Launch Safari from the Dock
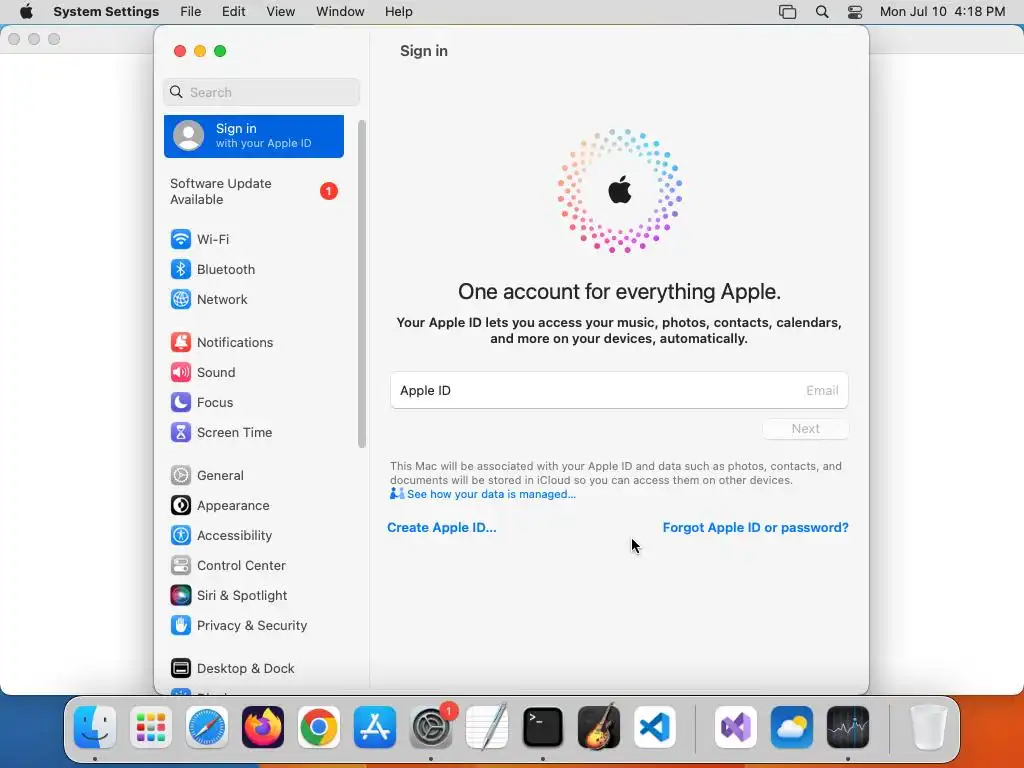Image resolution: width=1024 pixels, height=768 pixels. coord(207,727)
